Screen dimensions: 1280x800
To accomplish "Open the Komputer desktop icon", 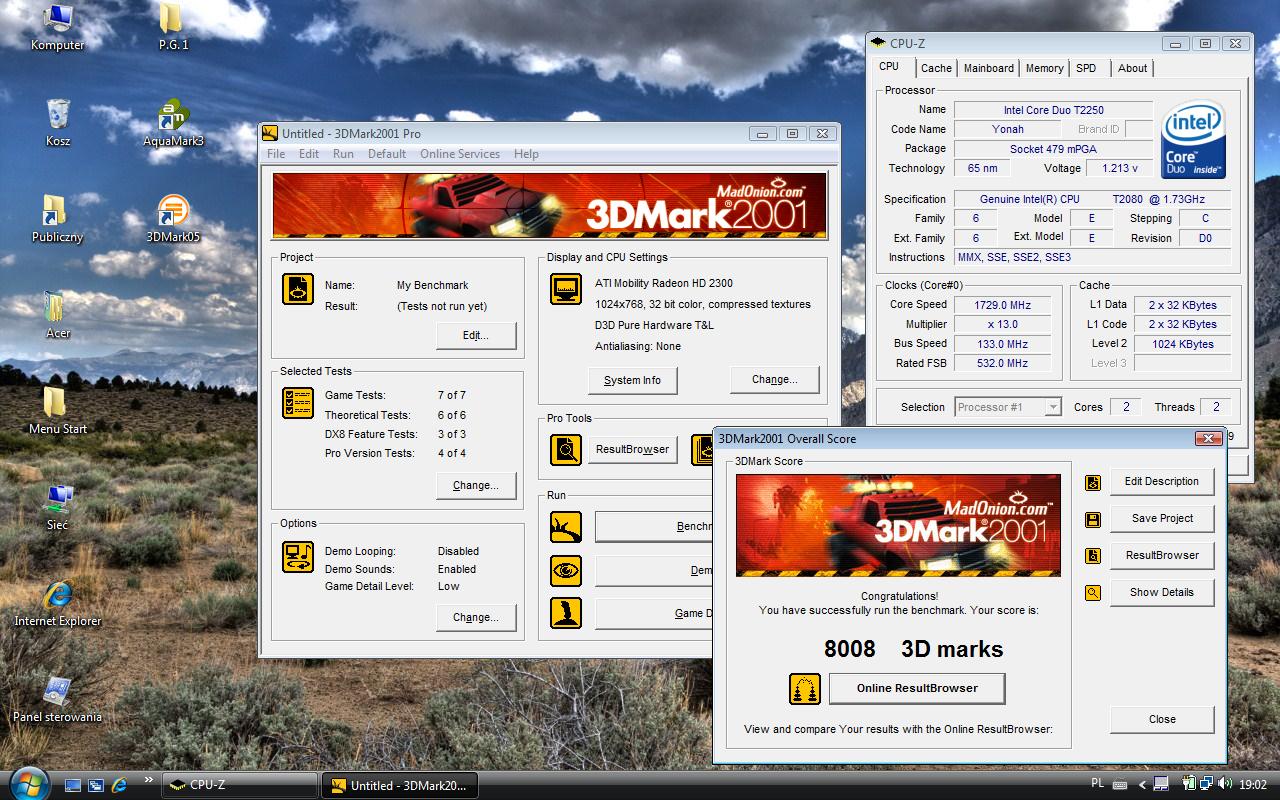I will coord(57,27).
